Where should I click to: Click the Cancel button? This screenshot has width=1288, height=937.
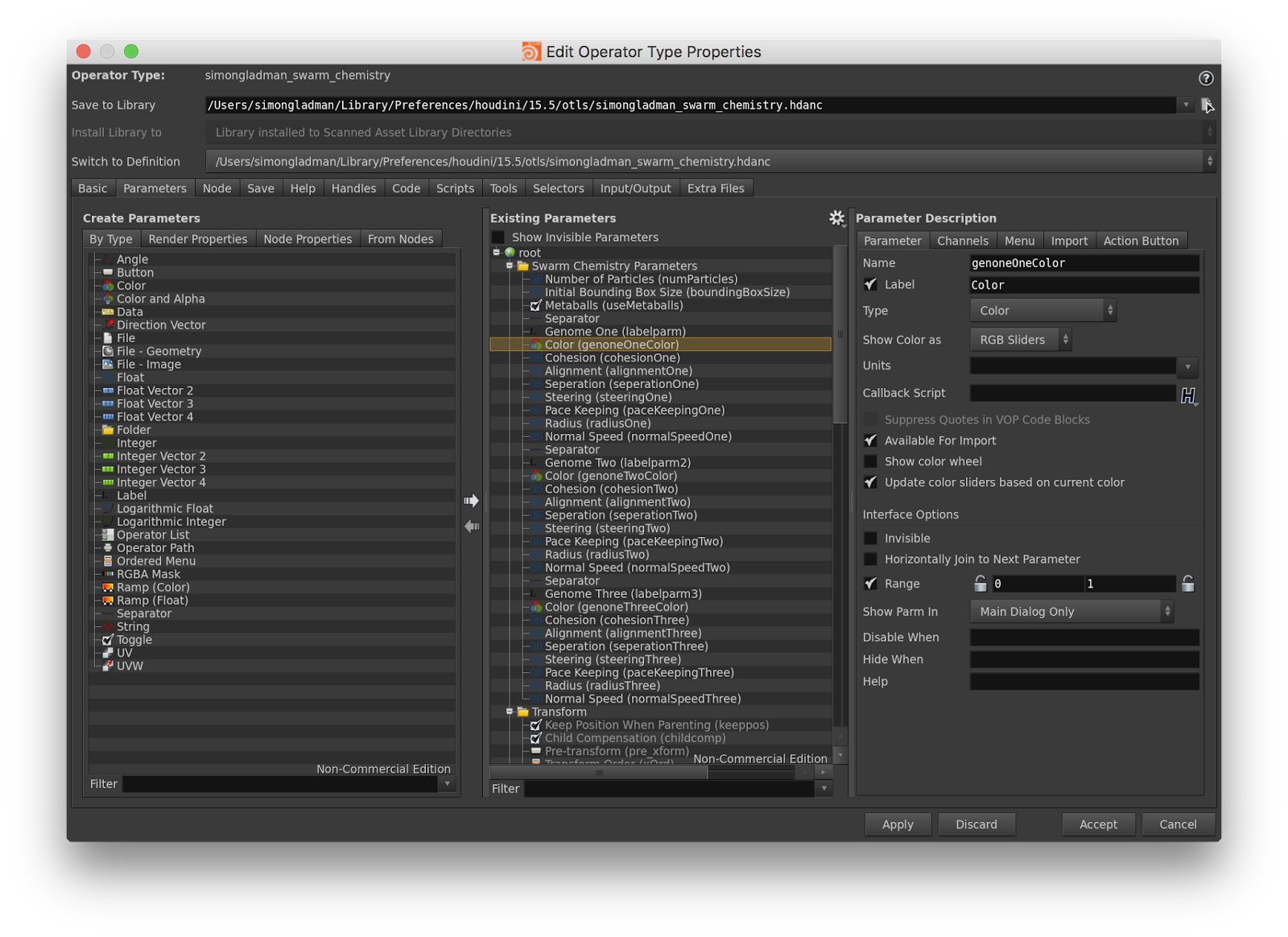pyautogui.click(x=1178, y=824)
